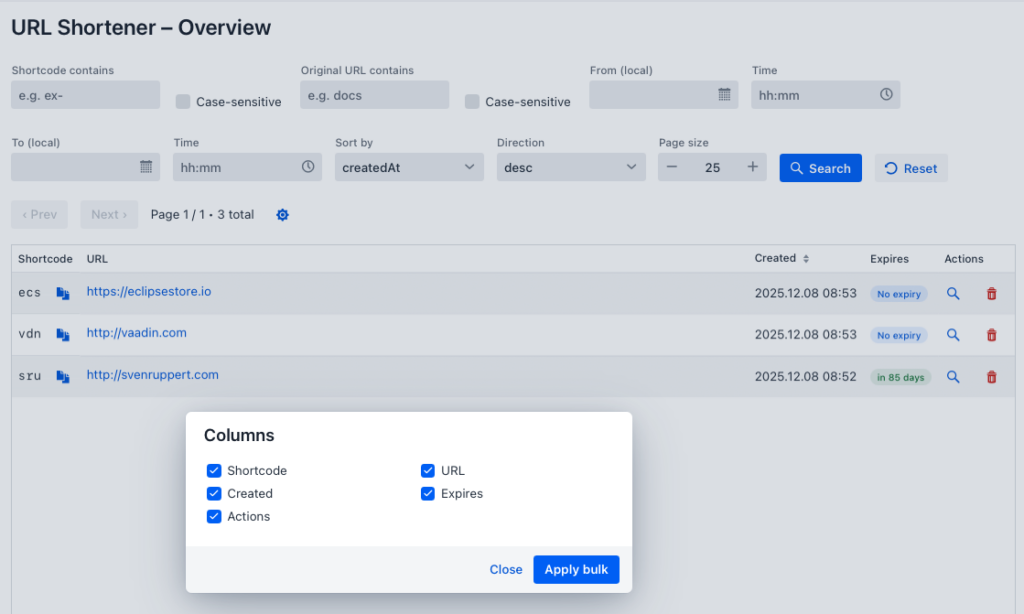Open the Sort by dropdown

click(x=408, y=167)
